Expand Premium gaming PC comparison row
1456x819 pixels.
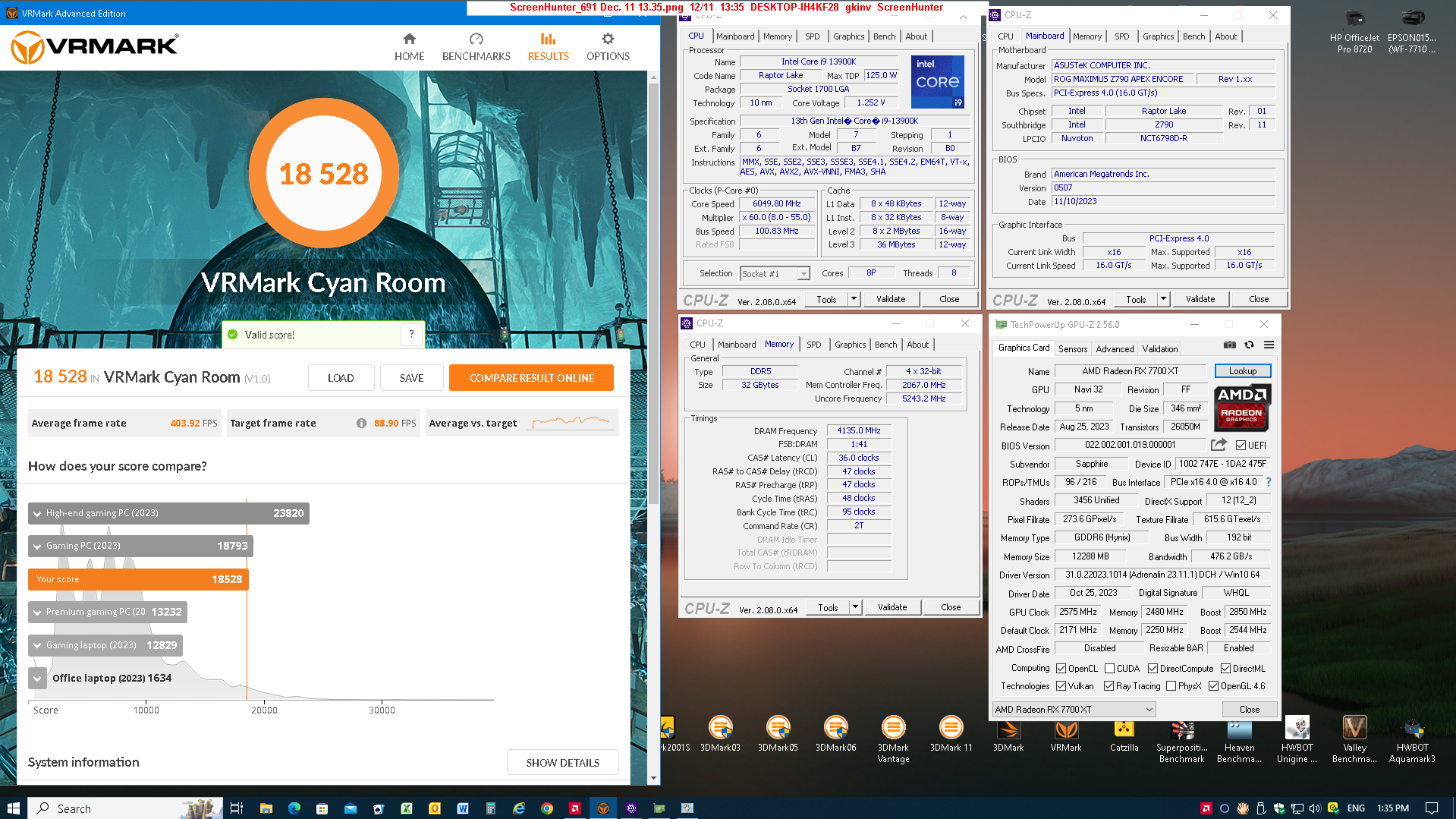click(37, 612)
